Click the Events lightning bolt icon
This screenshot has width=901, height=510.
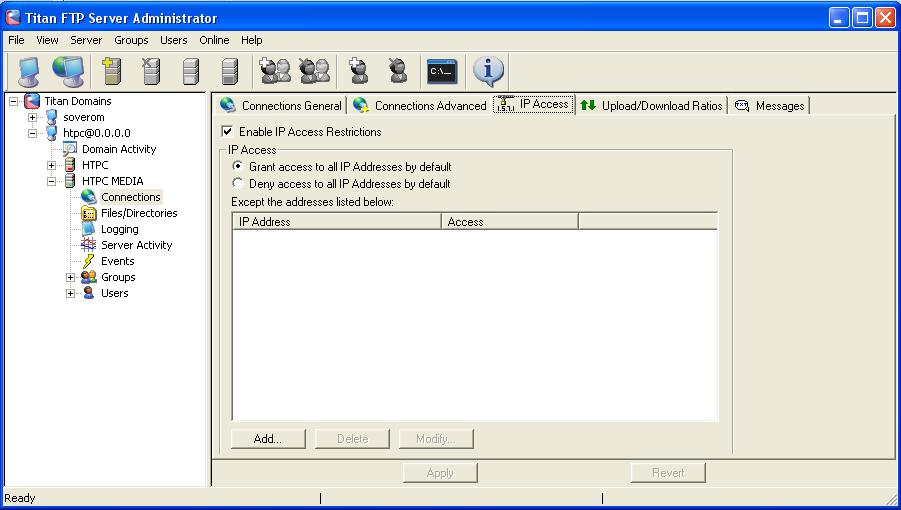click(88, 261)
